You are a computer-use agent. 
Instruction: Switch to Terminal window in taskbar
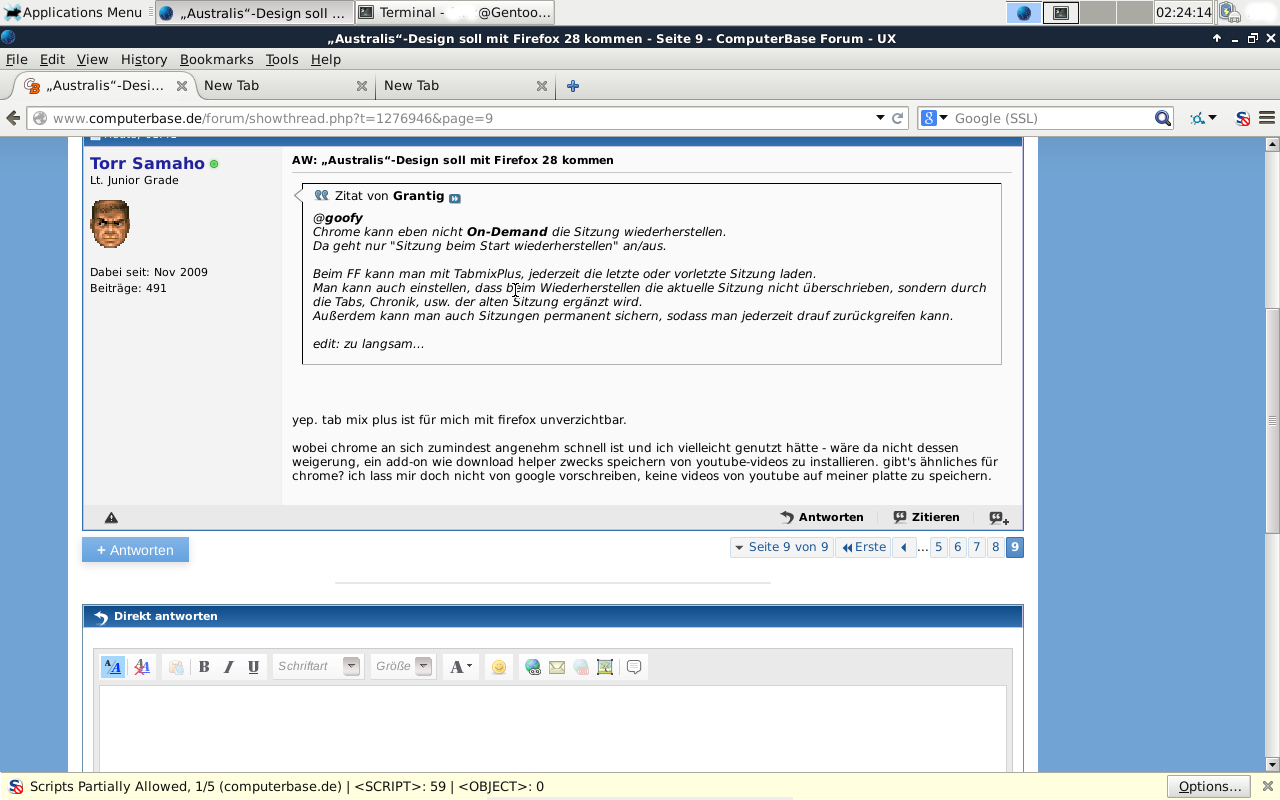pos(455,12)
